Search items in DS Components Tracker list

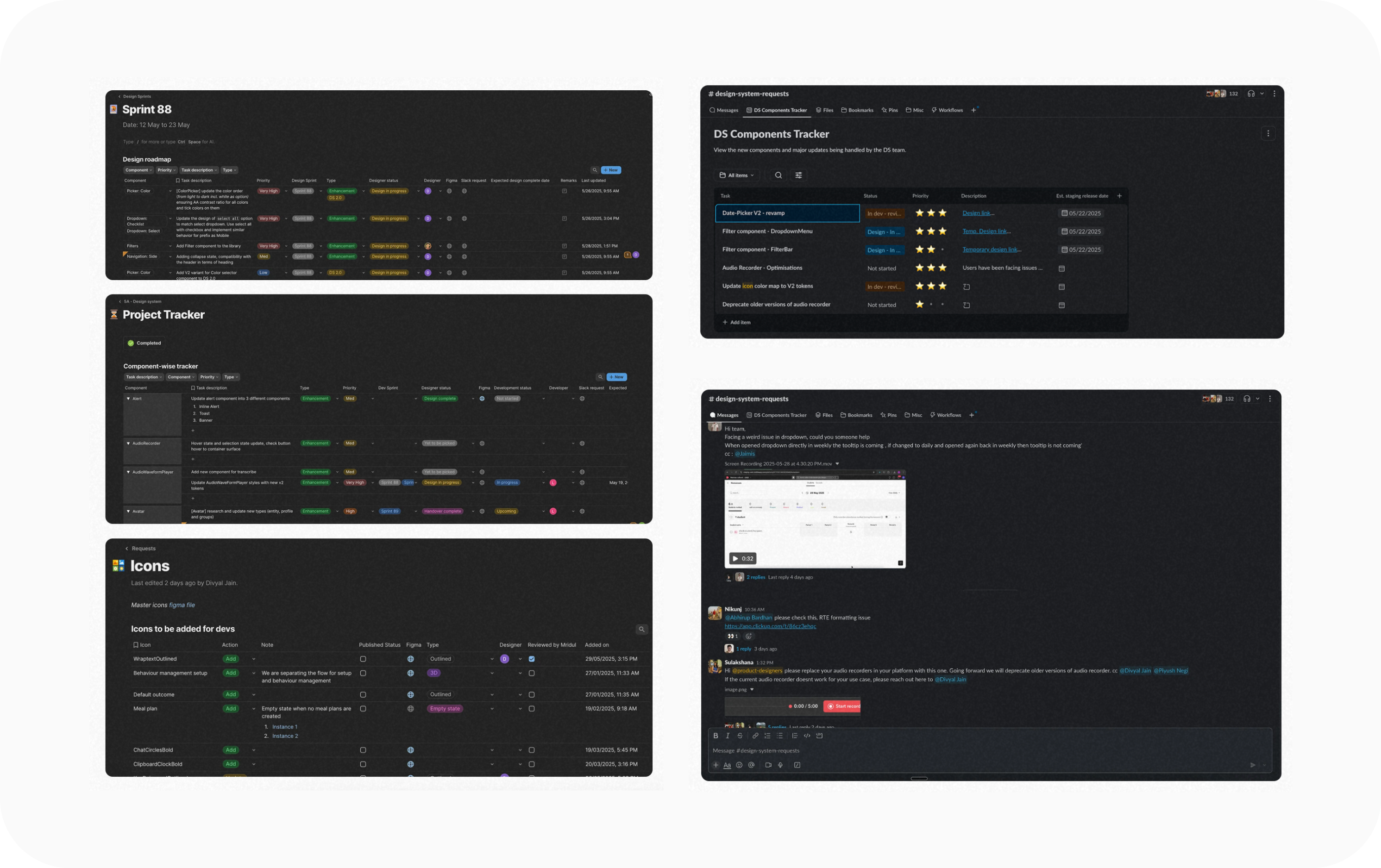coord(778,175)
